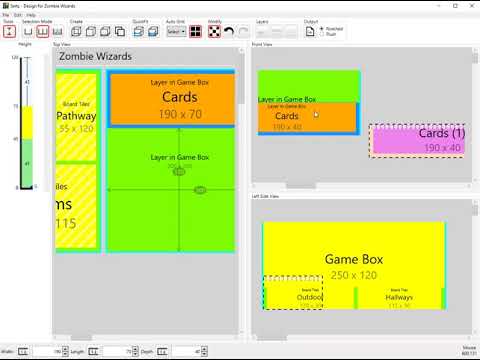
Task: Click the second Create box icon
Action: (91, 32)
